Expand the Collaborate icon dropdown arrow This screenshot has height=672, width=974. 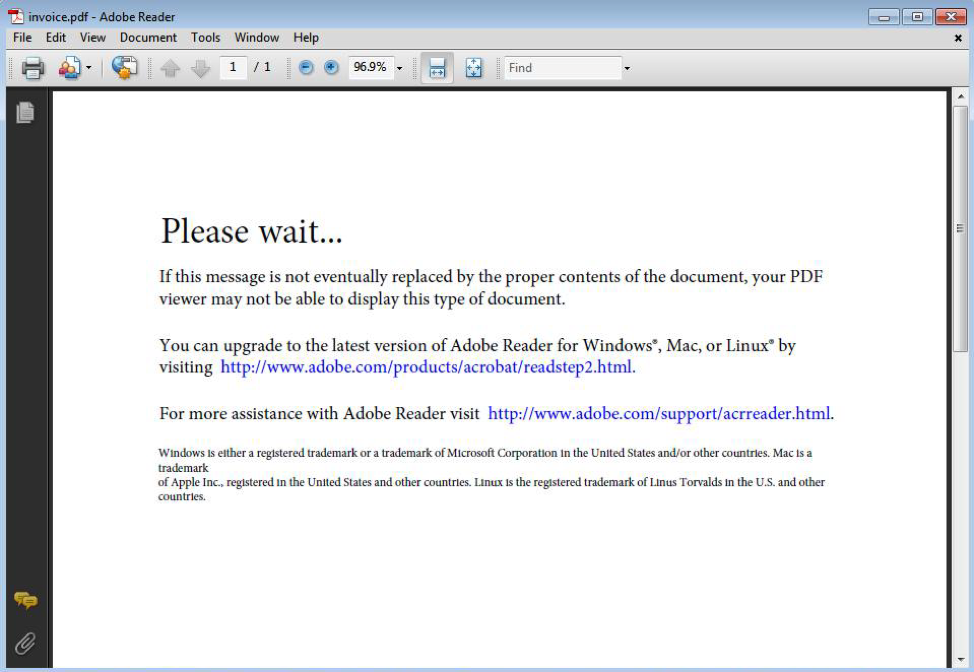tap(88, 68)
